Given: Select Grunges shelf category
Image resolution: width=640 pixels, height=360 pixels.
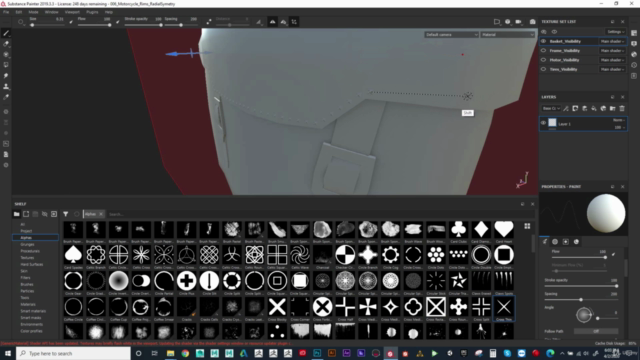Looking at the screenshot, I should coord(27,244).
